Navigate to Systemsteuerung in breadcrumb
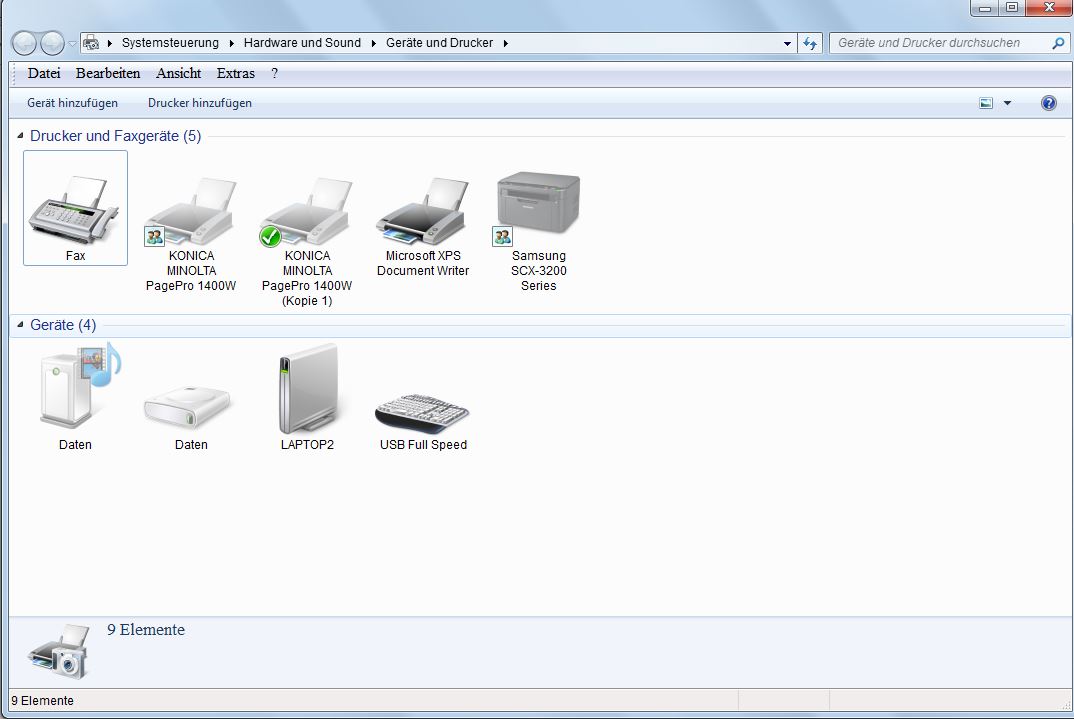1074x719 pixels. pos(170,43)
